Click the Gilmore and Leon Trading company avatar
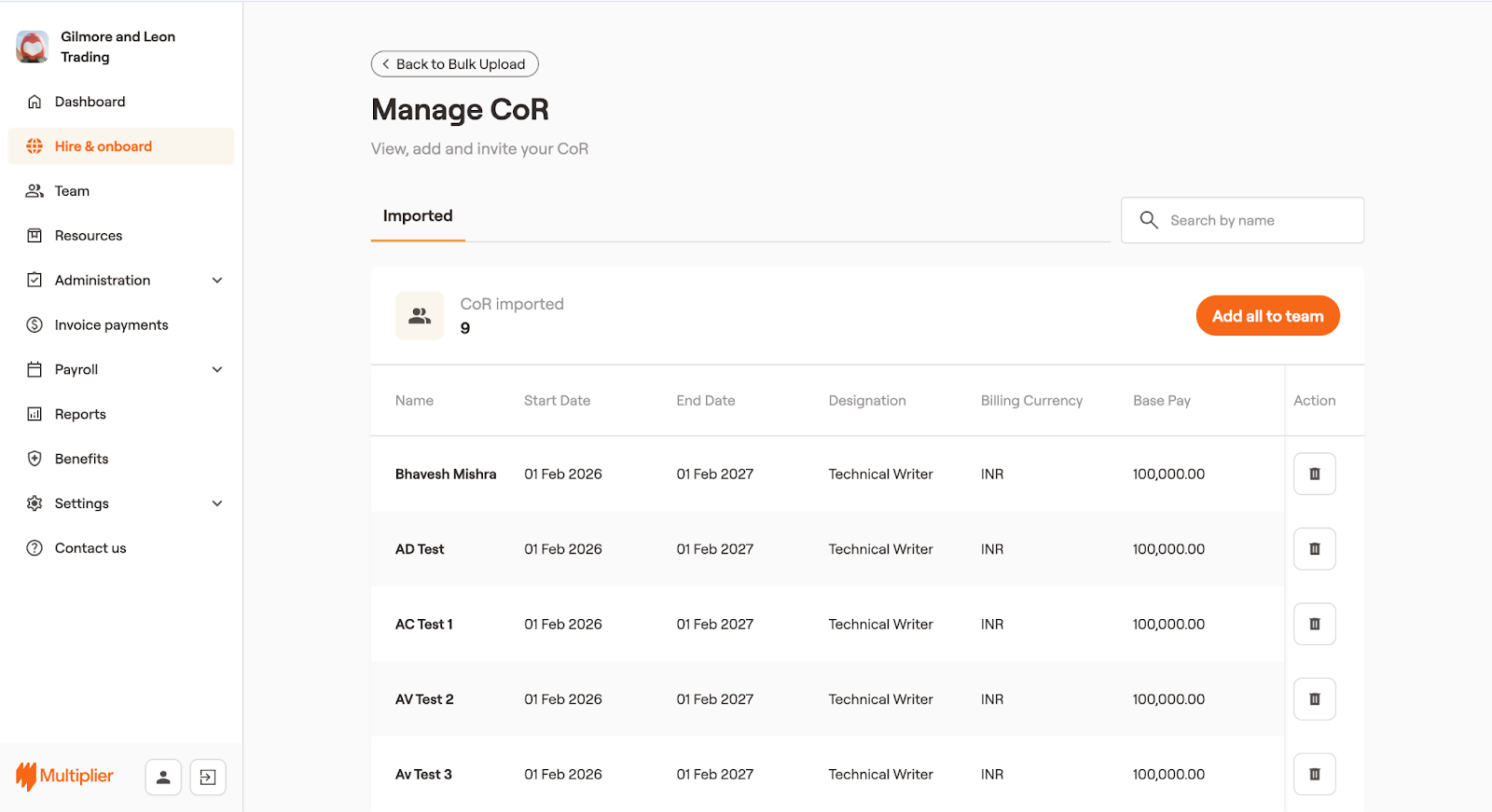 click(33, 47)
